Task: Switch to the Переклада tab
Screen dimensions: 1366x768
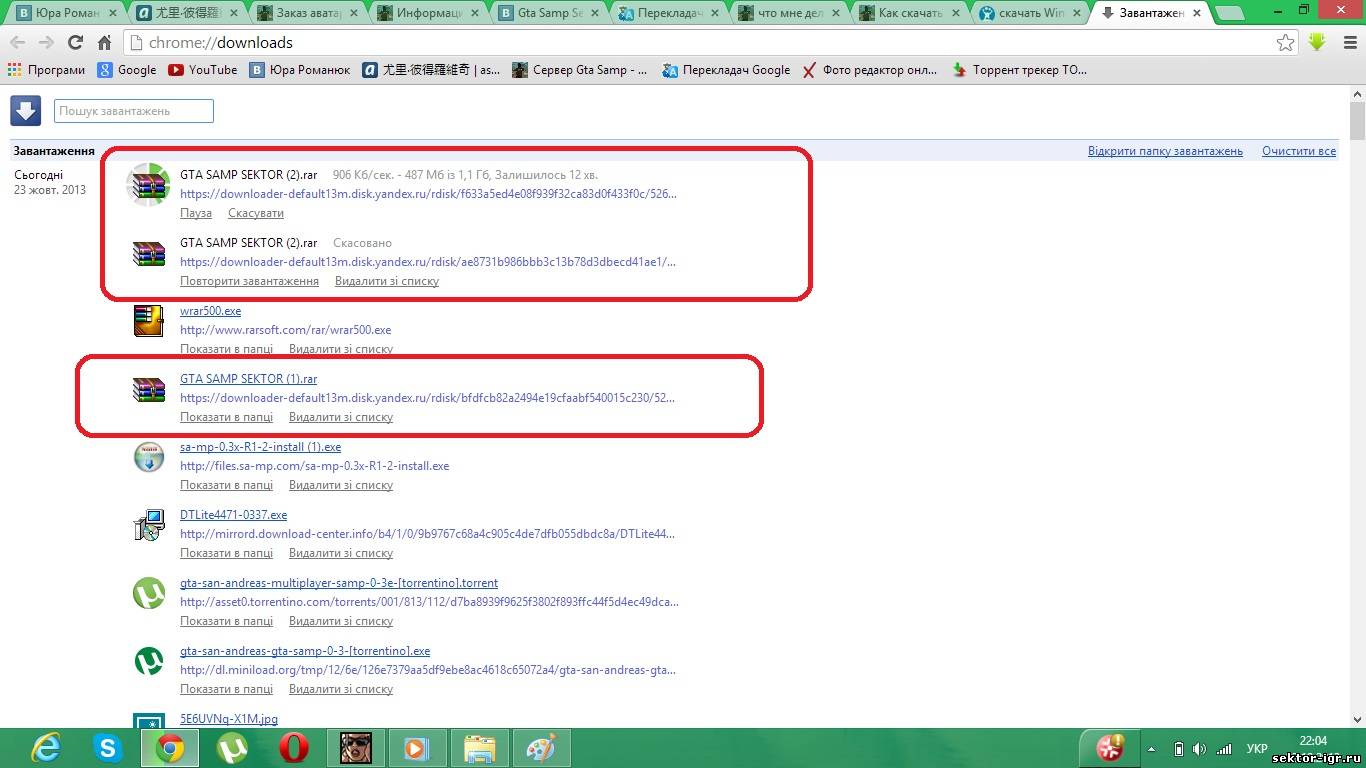Action: [x=671, y=14]
